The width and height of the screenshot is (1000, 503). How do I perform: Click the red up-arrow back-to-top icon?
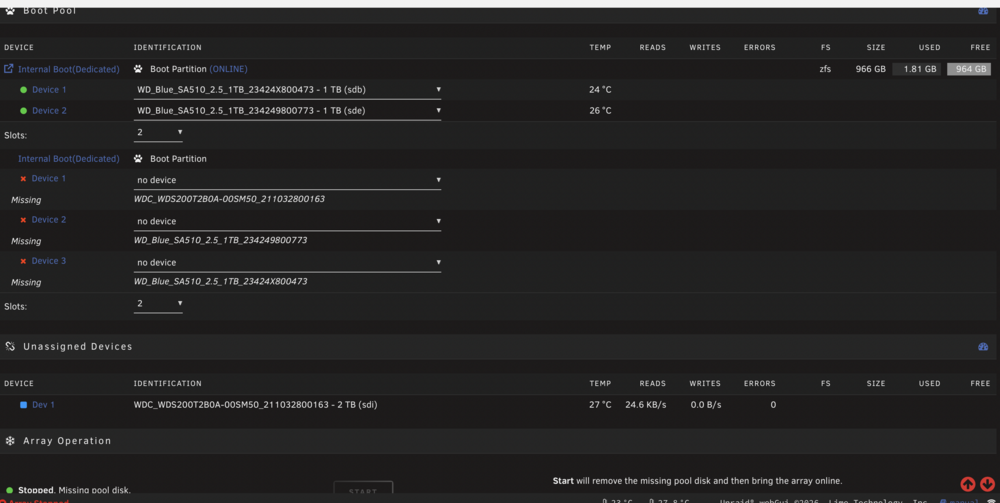click(x=967, y=485)
